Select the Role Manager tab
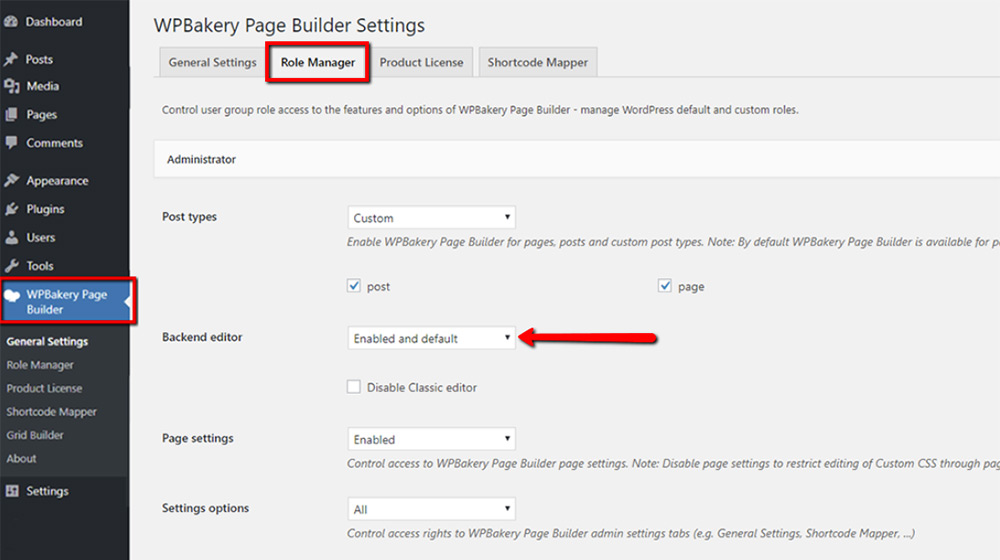 tap(318, 63)
